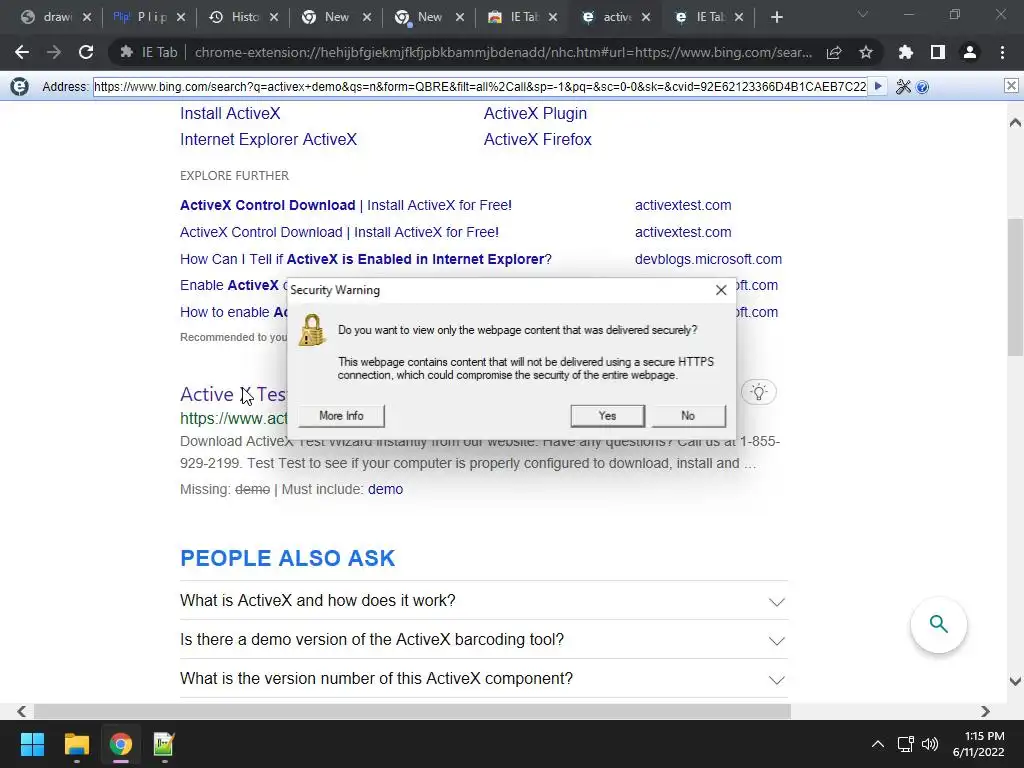Image resolution: width=1024 pixels, height=768 pixels.
Task: Close the Plip tab
Action: (x=181, y=17)
